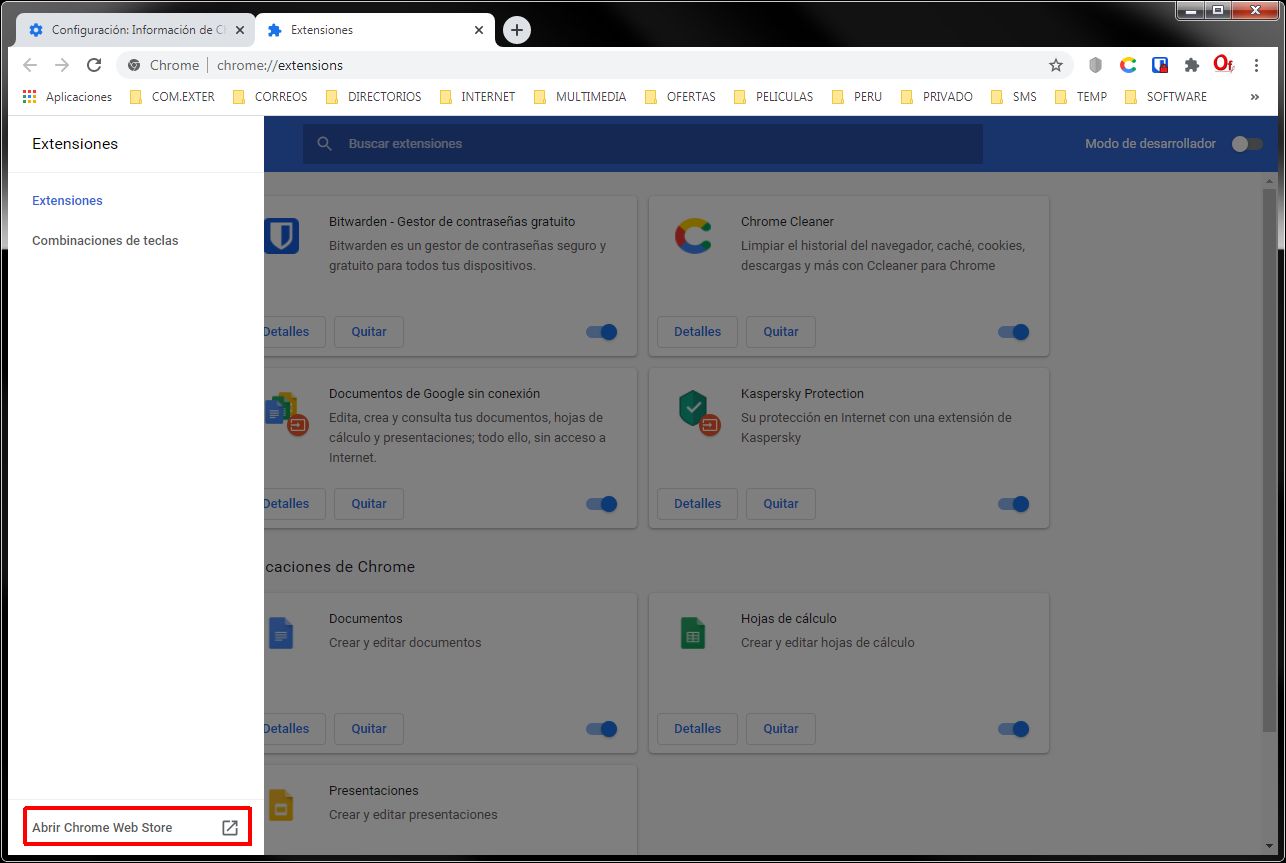1286x863 pixels.
Task: Open the blue and red toolbar extension icon
Action: point(1160,65)
